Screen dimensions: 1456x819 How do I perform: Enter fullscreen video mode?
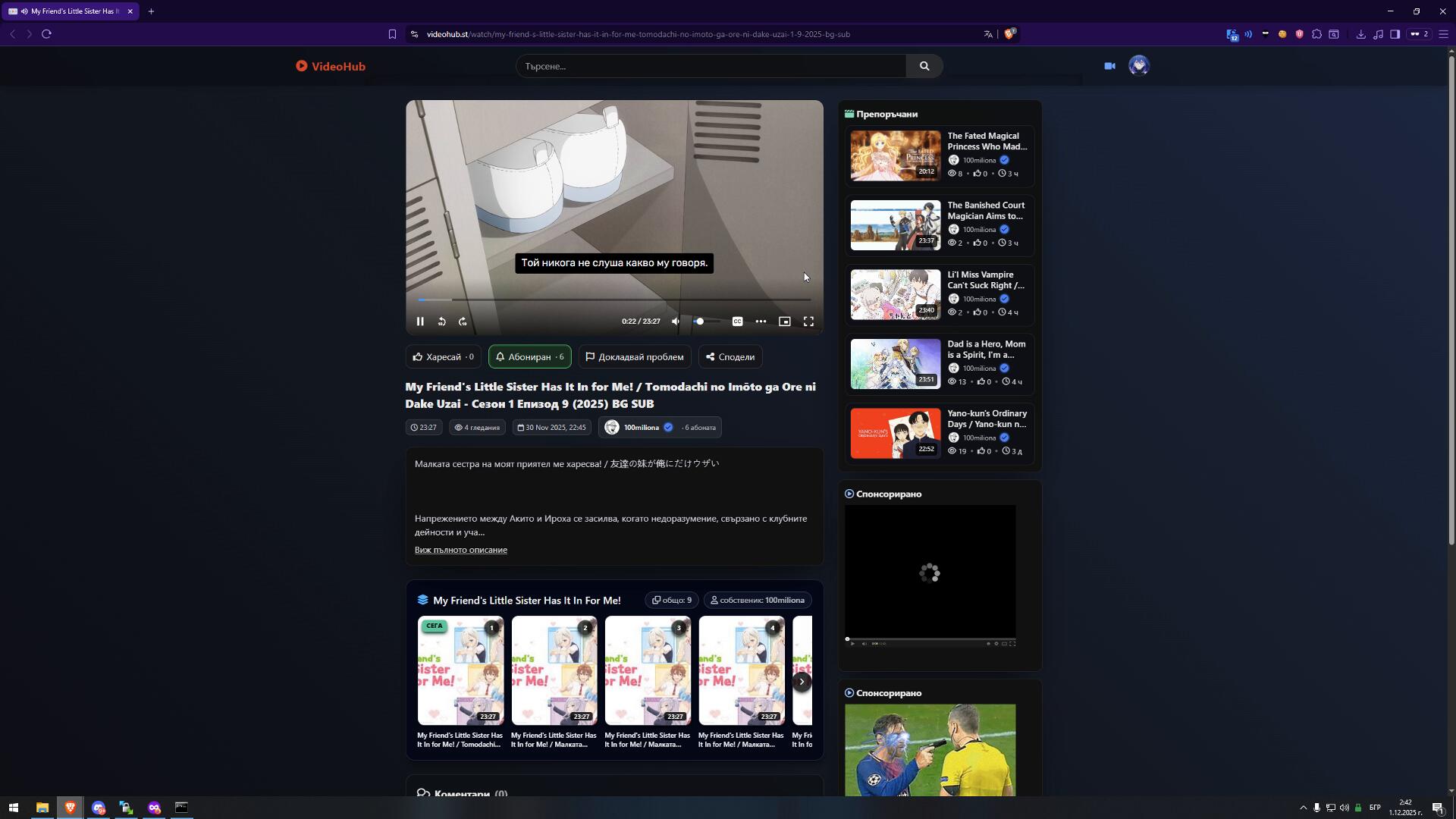(808, 322)
